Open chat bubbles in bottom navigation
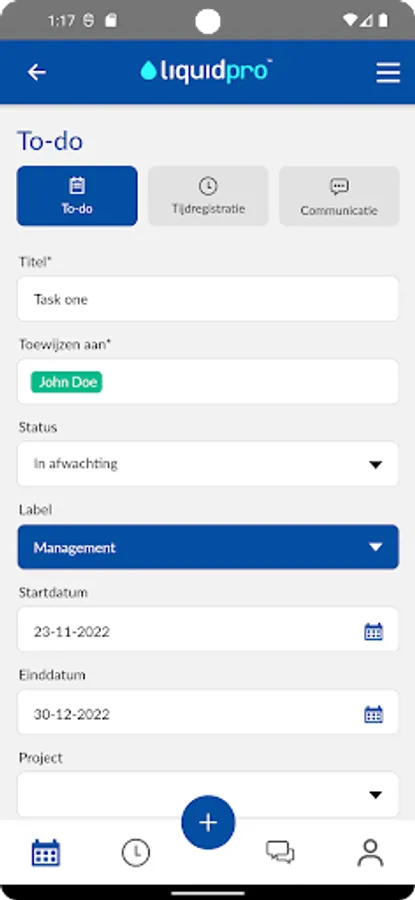This screenshot has height=900, width=415. tap(280, 852)
